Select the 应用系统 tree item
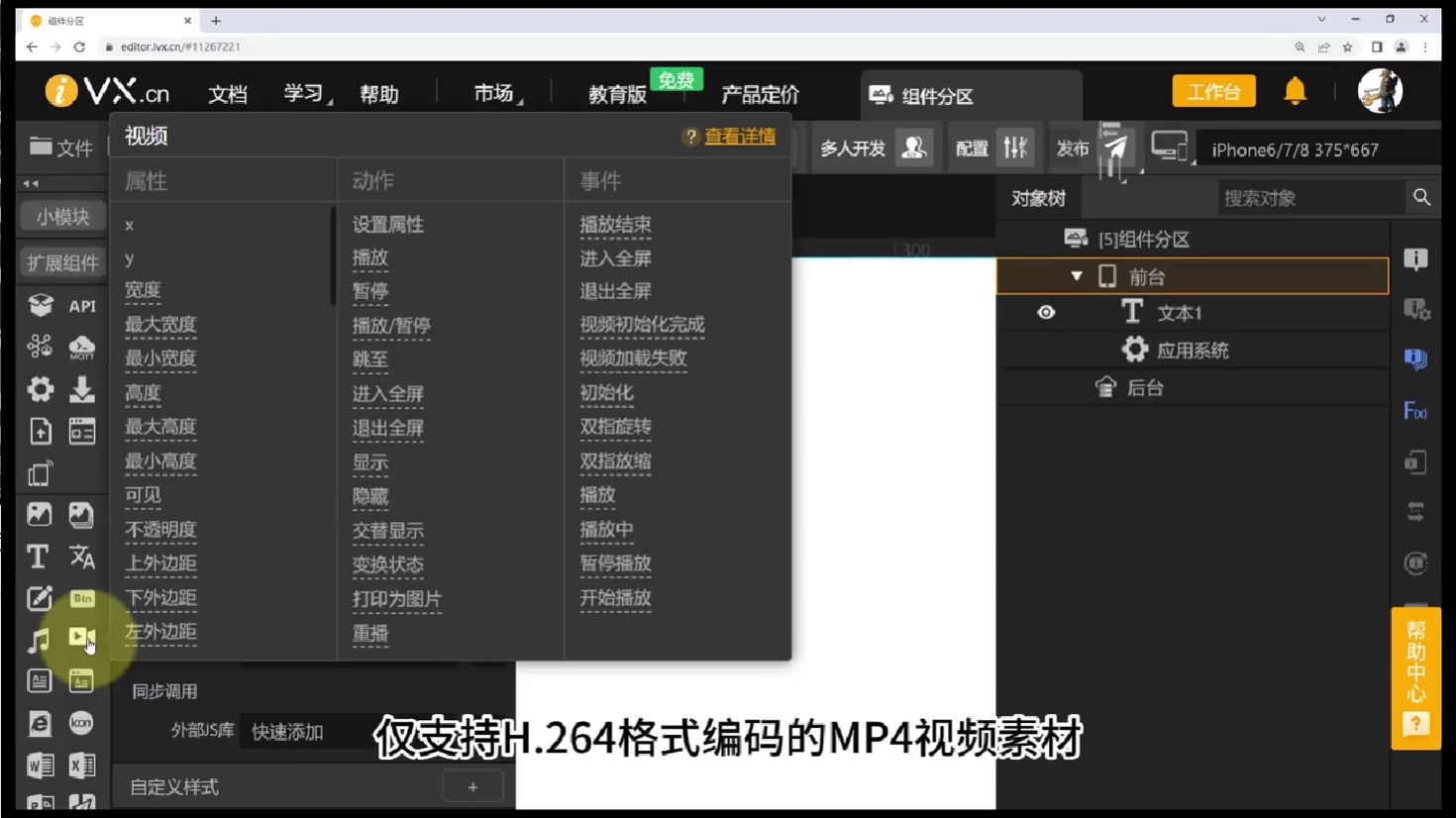The height and width of the screenshot is (818, 1456). click(x=1193, y=351)
